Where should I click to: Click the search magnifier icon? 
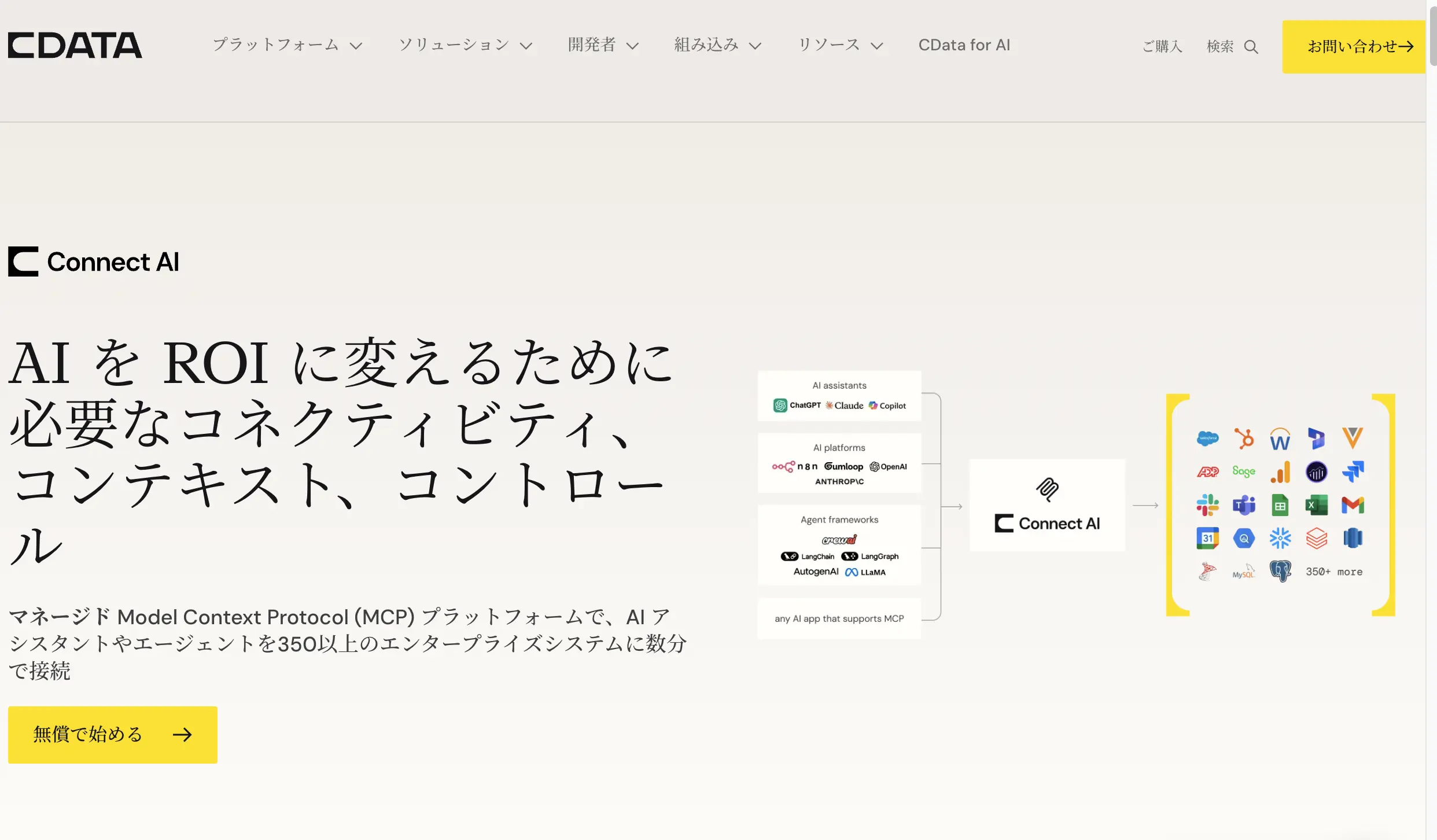(1251, 46)
